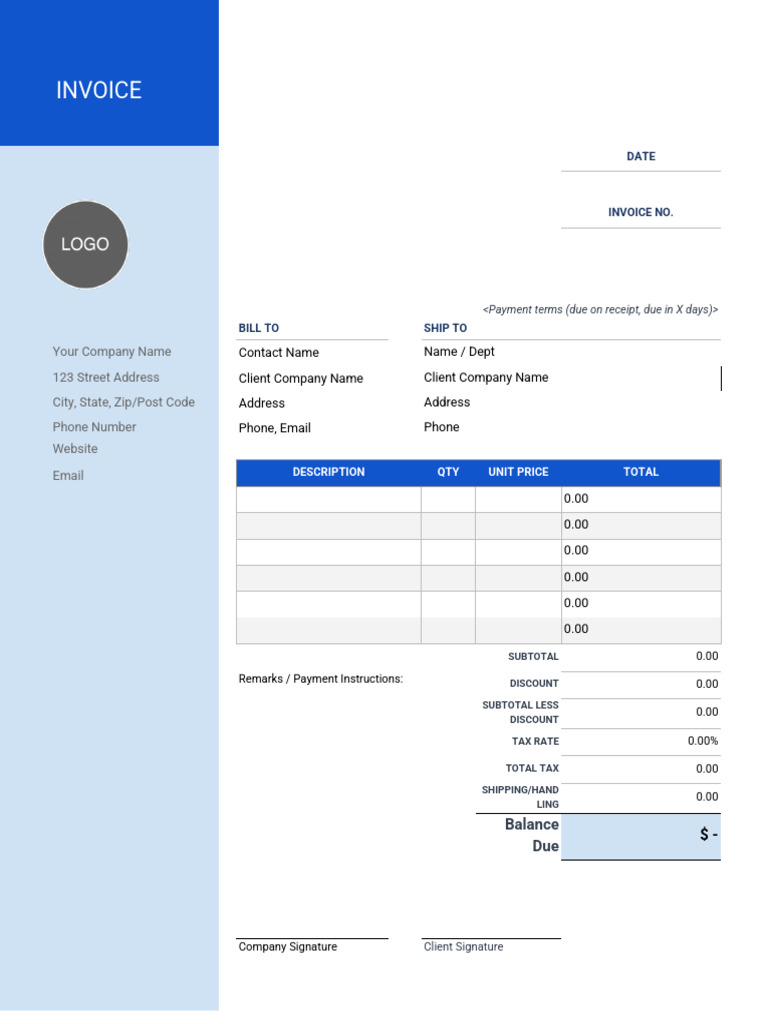Select 'Contact Name' under Bill To
The image size is (768, 1024).
279,353
